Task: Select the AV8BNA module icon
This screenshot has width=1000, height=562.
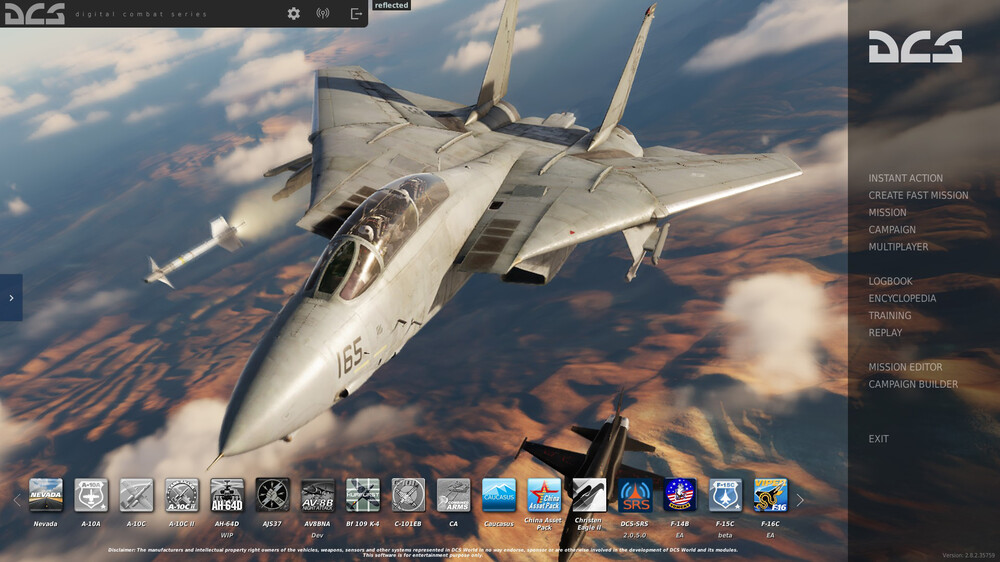Action: [318, 495]
